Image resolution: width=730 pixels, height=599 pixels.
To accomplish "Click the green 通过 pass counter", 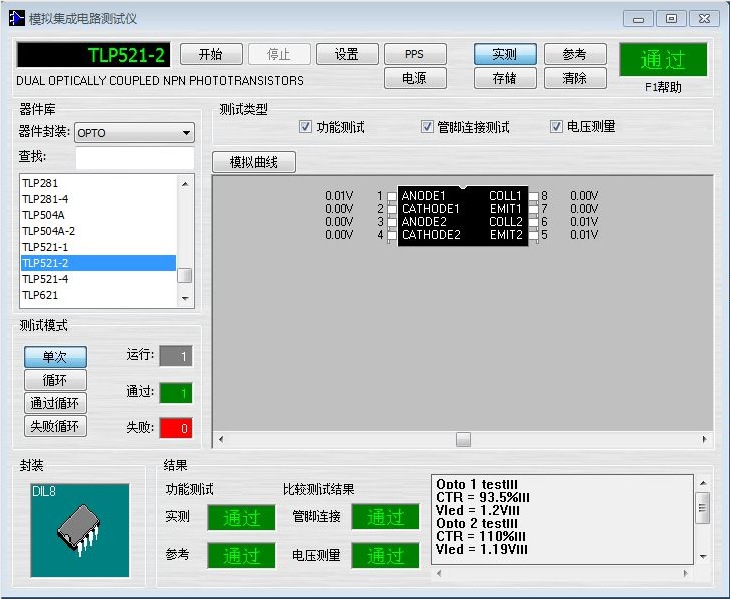I will click(176, 393).
